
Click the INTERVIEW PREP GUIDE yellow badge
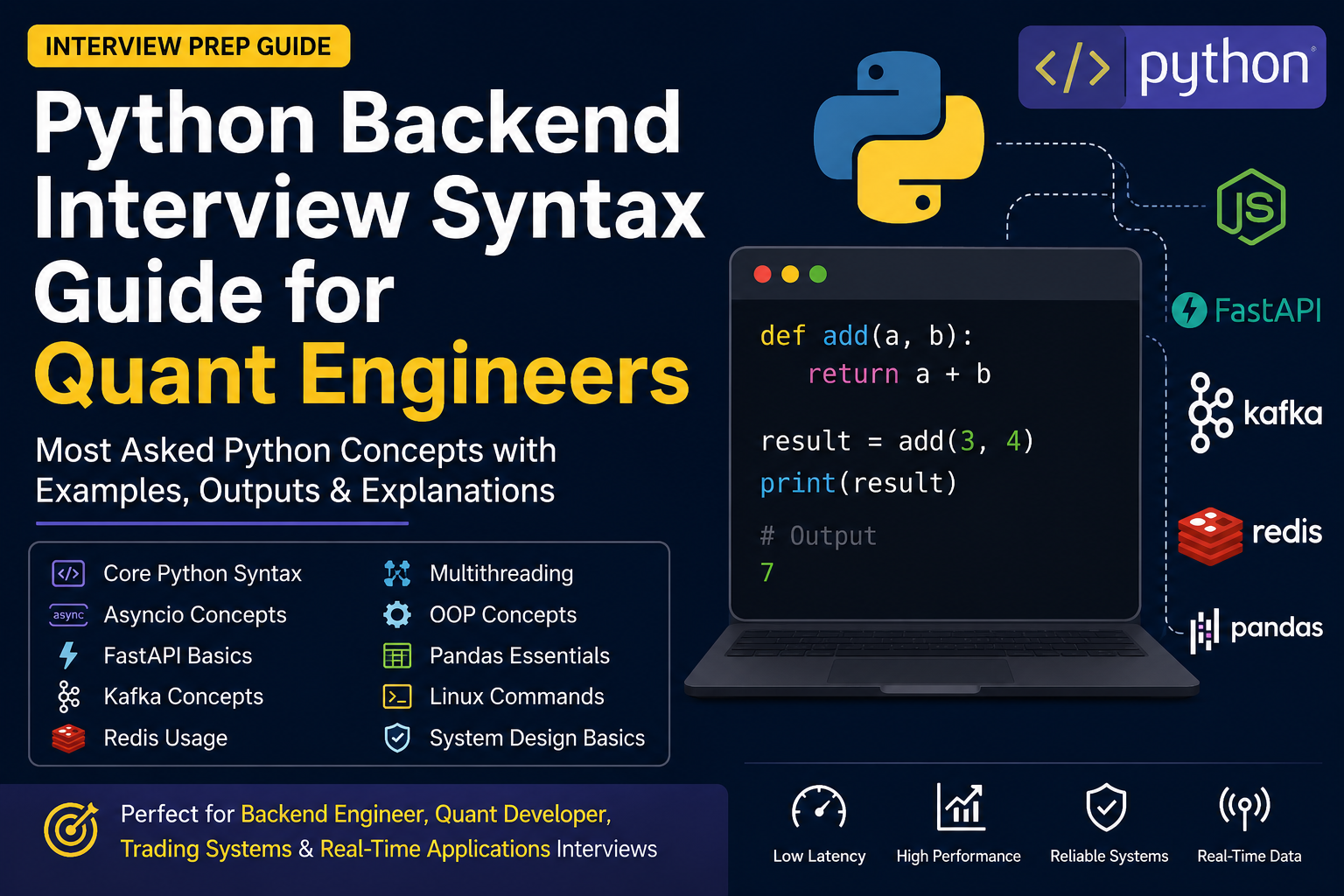[189, 46]
